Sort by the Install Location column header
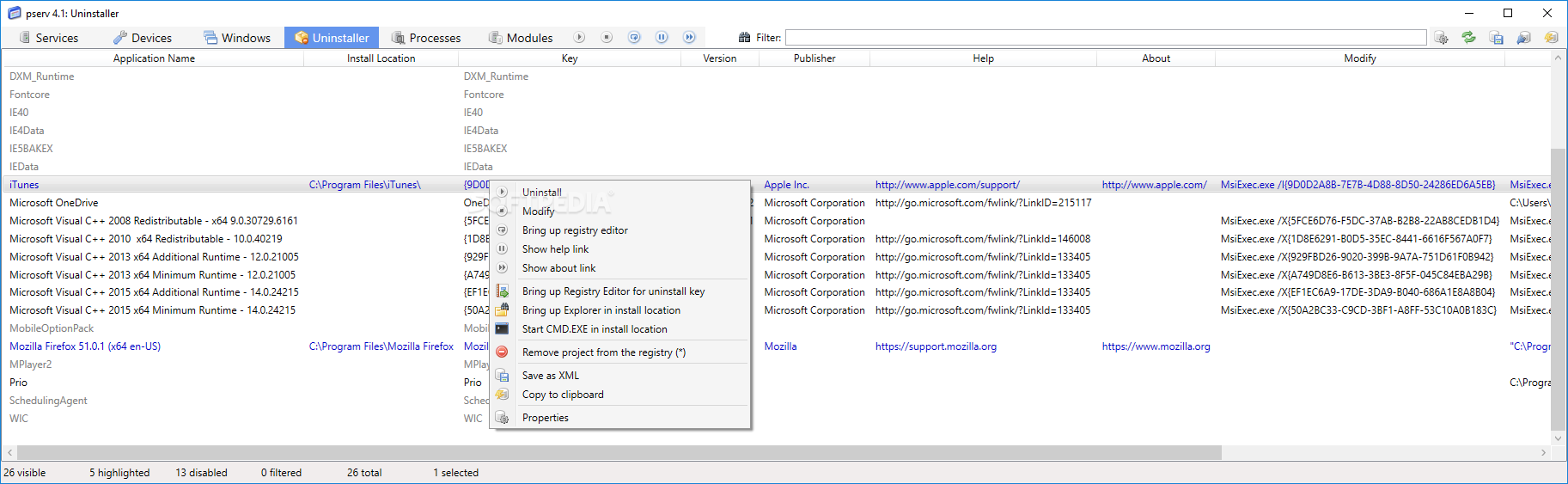 tap(381, 58)
